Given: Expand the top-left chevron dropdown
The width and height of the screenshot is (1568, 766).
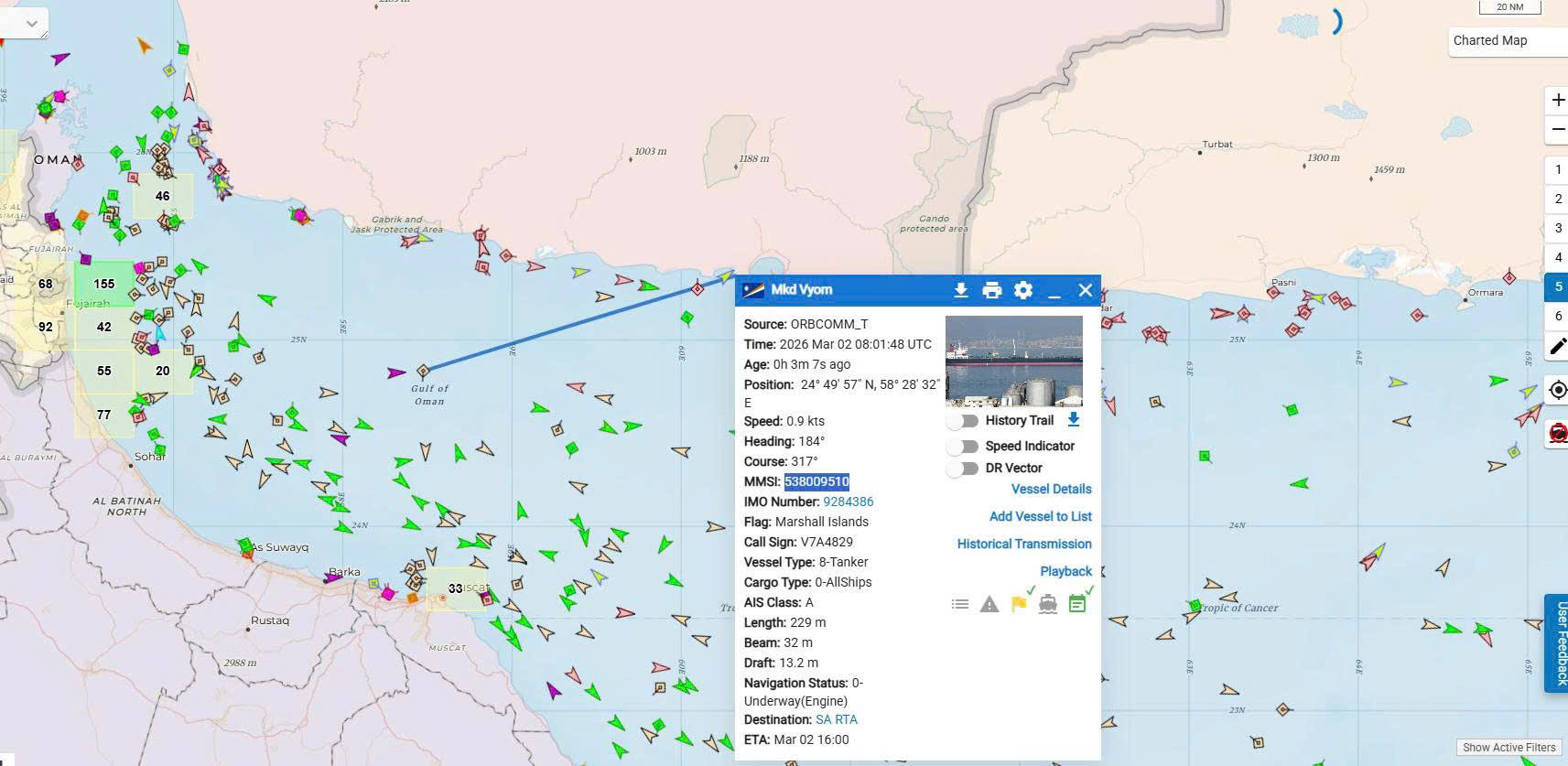Looking at the screenshot, I should pyautogui.click(x=31, y=24).
